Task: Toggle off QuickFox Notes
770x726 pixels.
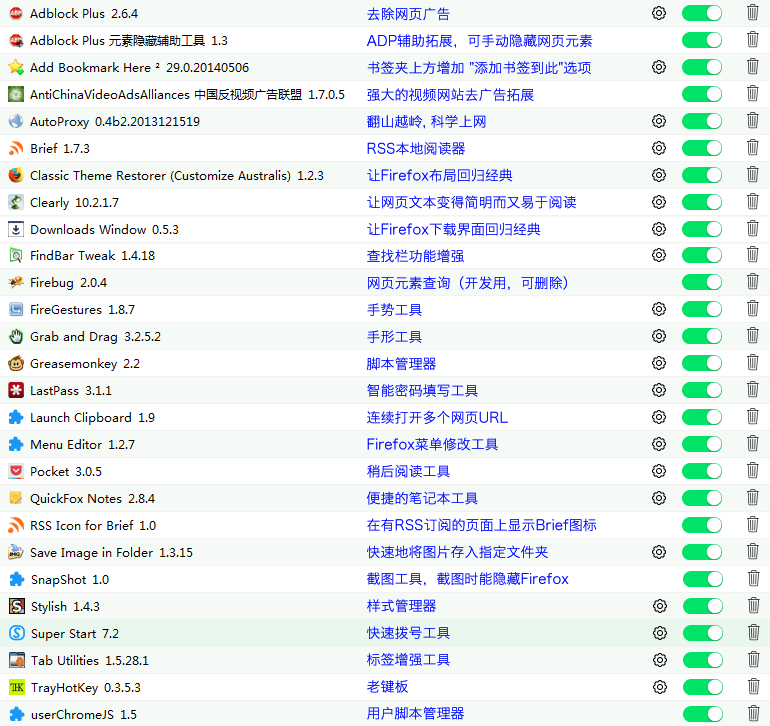Action: pyautogui.click(x=702, y=499)
